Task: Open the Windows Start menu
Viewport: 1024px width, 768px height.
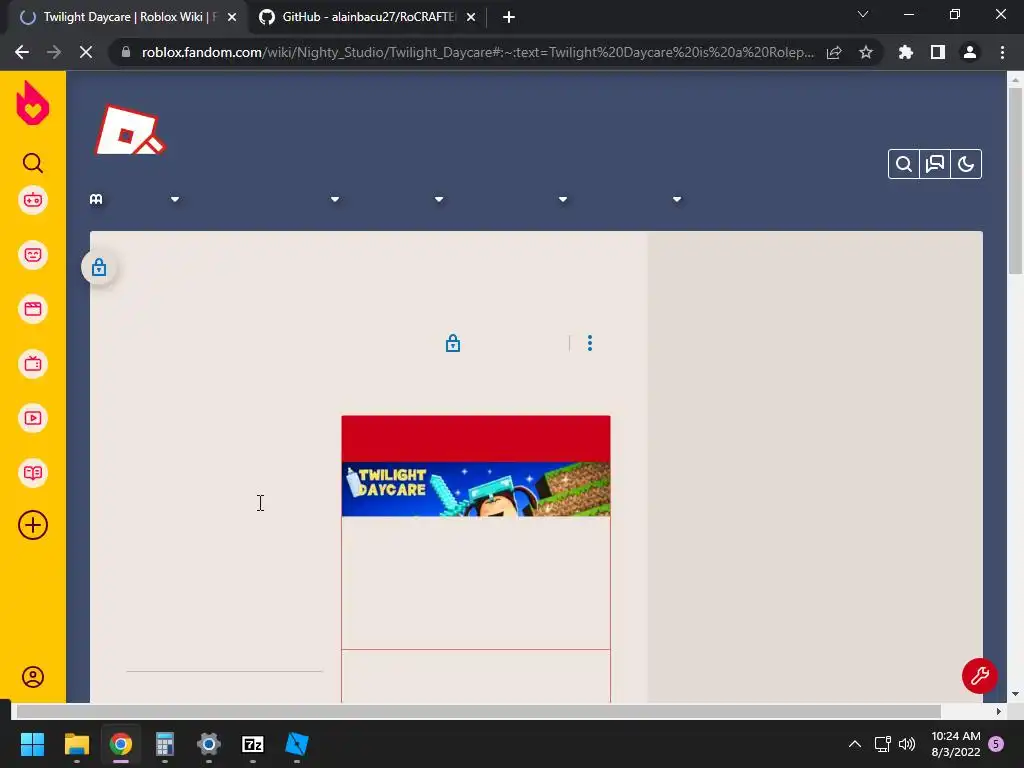Action: click(x=32, y=744)
